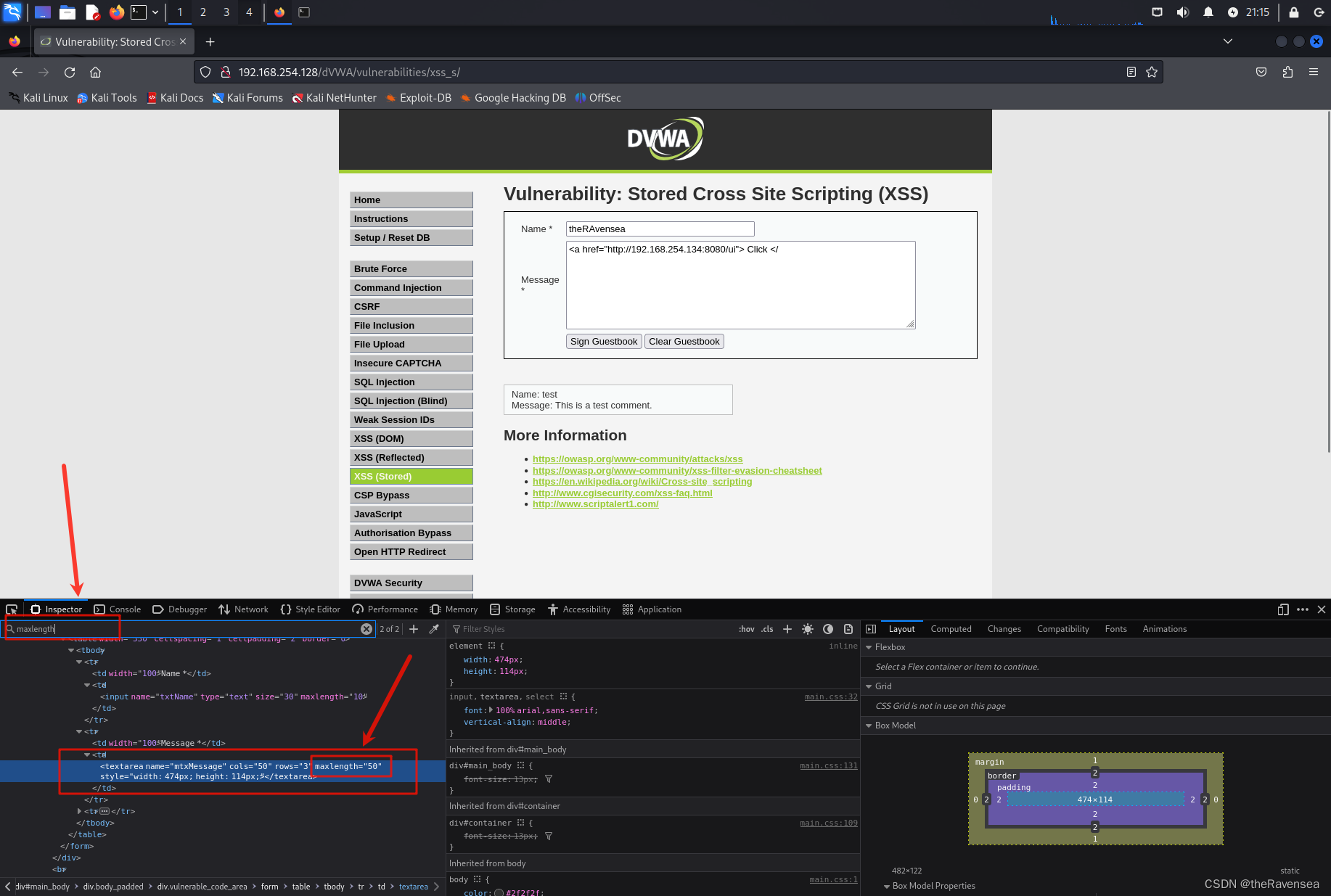Image resolution: width=1331 pixels, height=896 pixels.
Task: Open the Network tab
Action: click(244, 609)
